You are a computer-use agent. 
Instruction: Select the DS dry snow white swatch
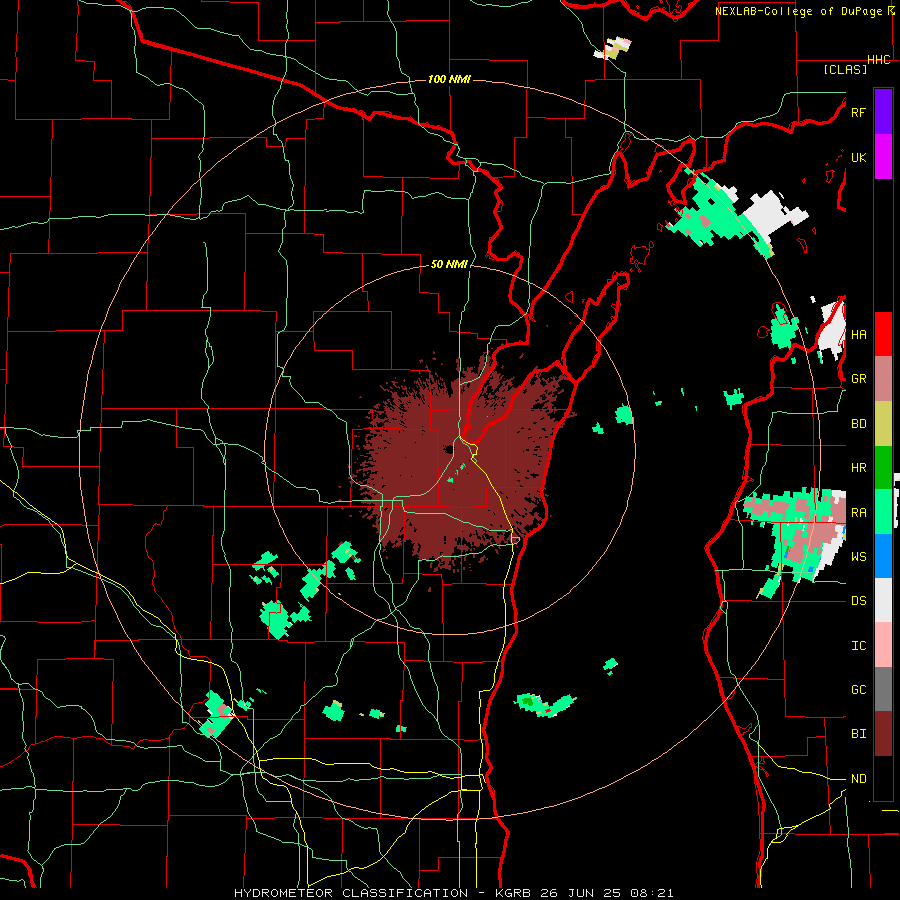click(x=883, y=600)
